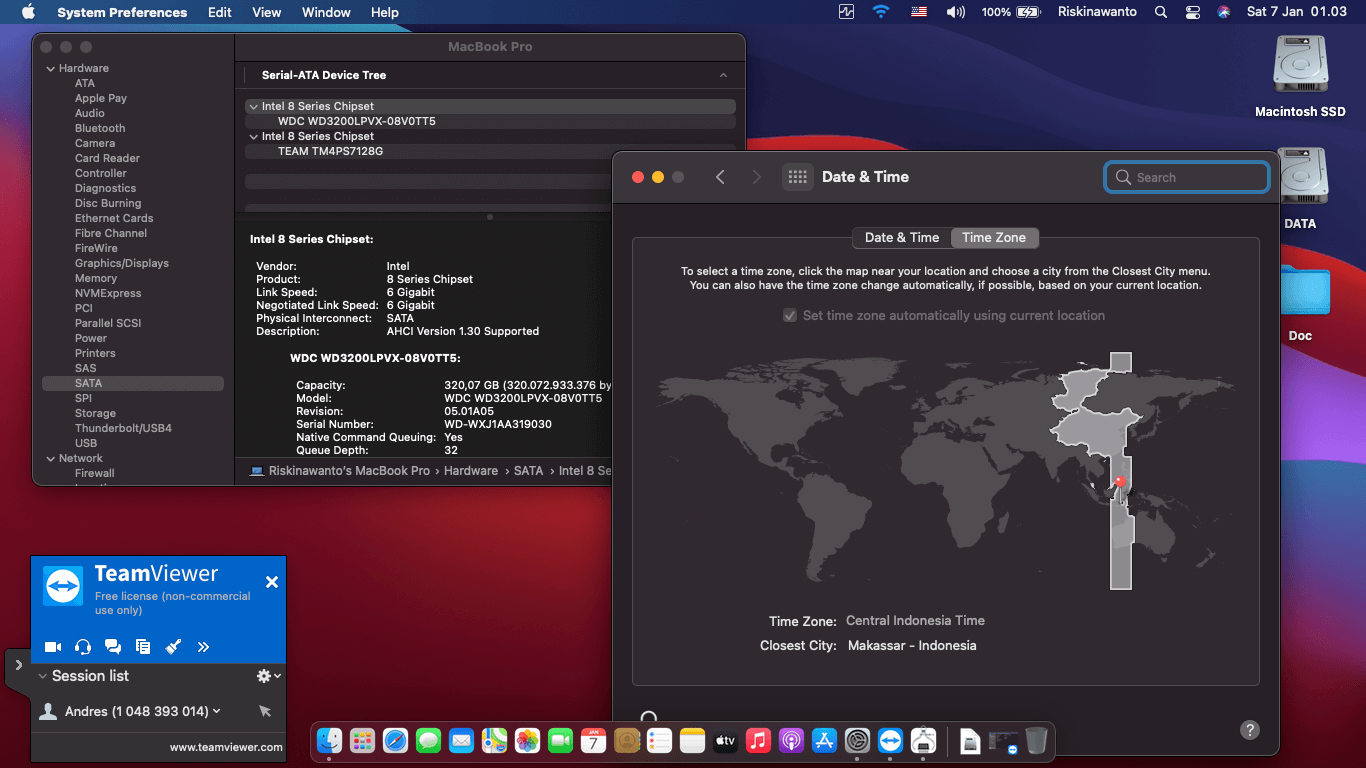Collapse the Network tree section

[50, 458]
